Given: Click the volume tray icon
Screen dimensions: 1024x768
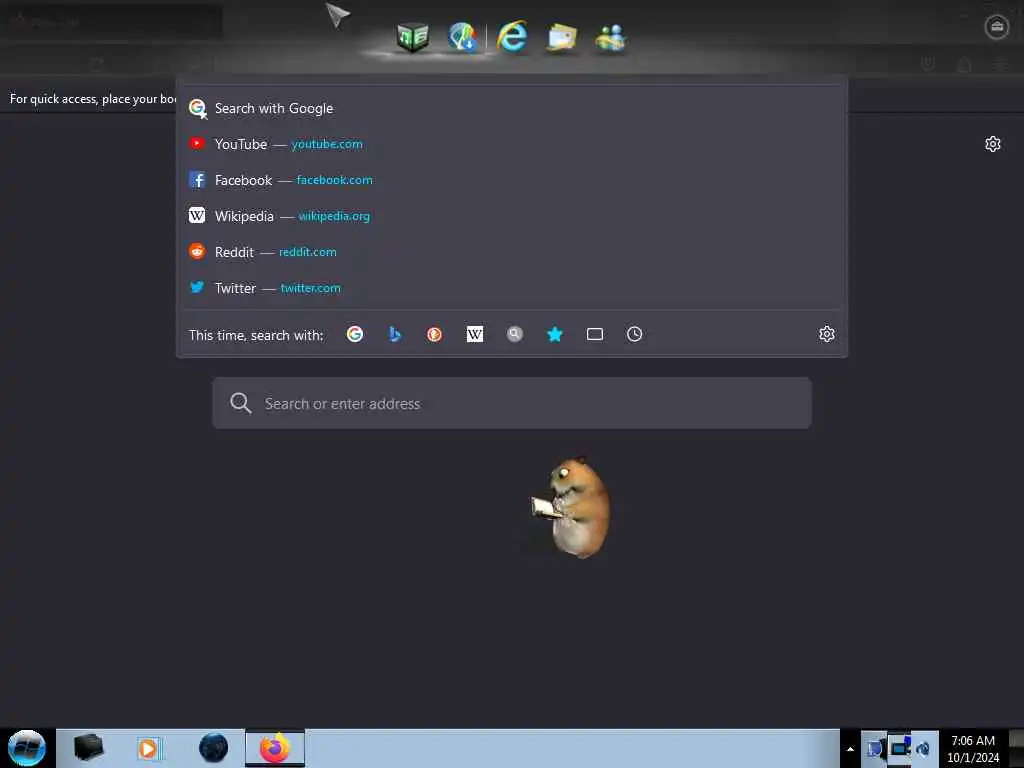Looking at the screenshot, I should 923,749.
